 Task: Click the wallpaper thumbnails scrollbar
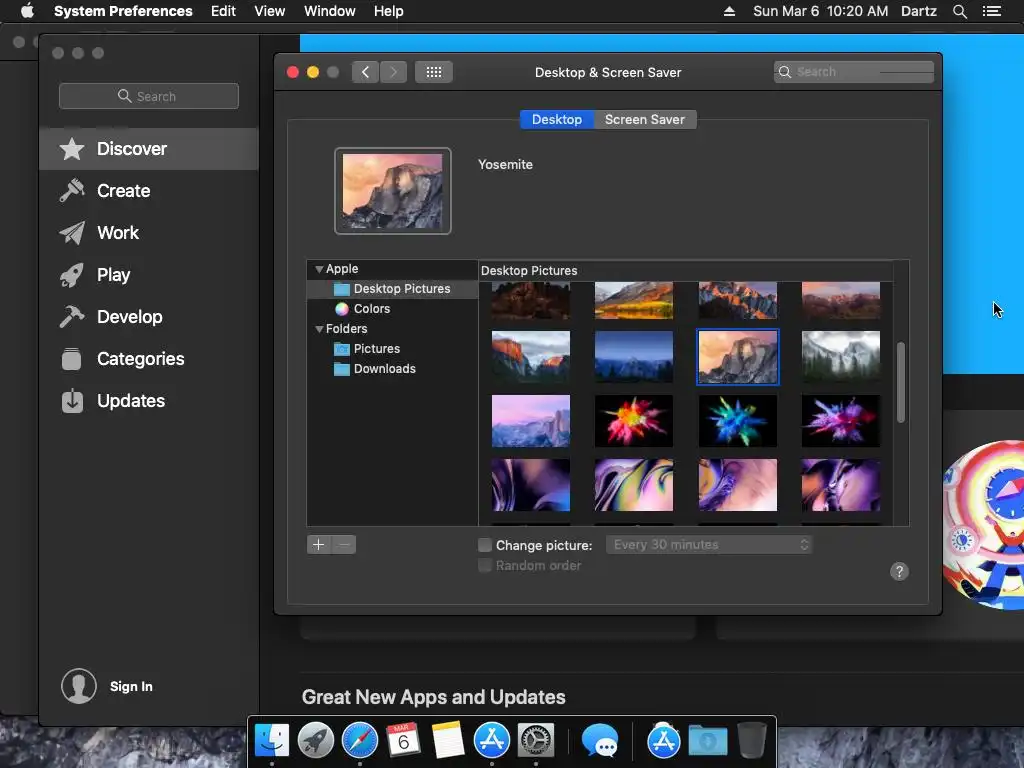(x=901, y=382)
